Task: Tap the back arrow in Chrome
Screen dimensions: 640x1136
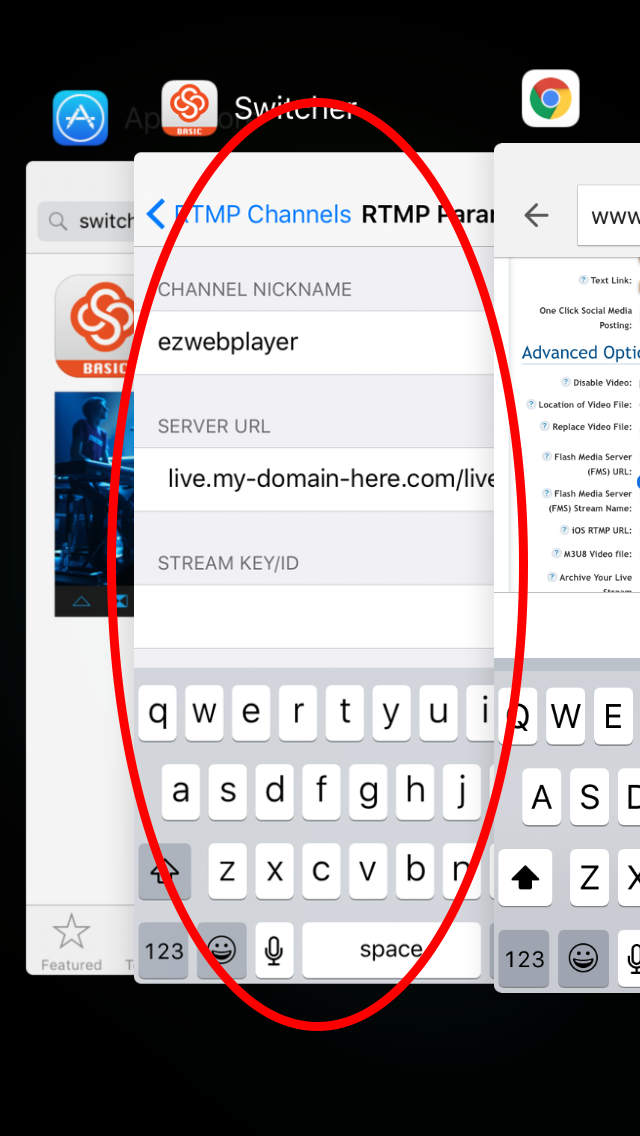Action: click(536, 215)
